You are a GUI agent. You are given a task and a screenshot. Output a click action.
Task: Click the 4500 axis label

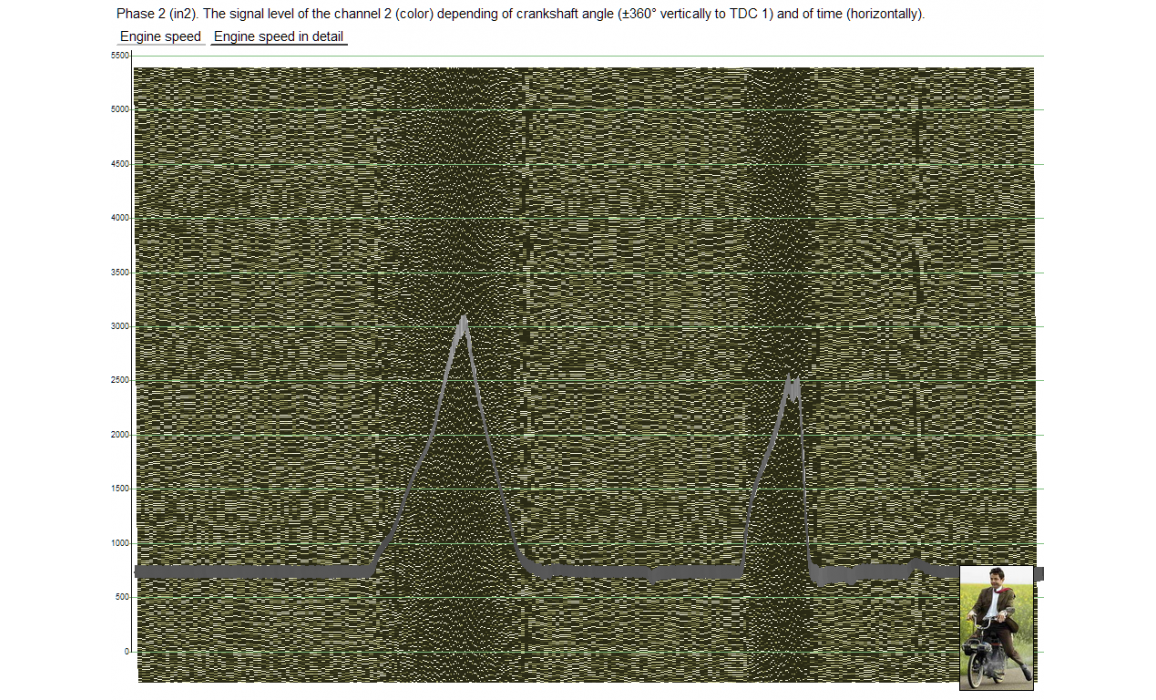(120, 164)
